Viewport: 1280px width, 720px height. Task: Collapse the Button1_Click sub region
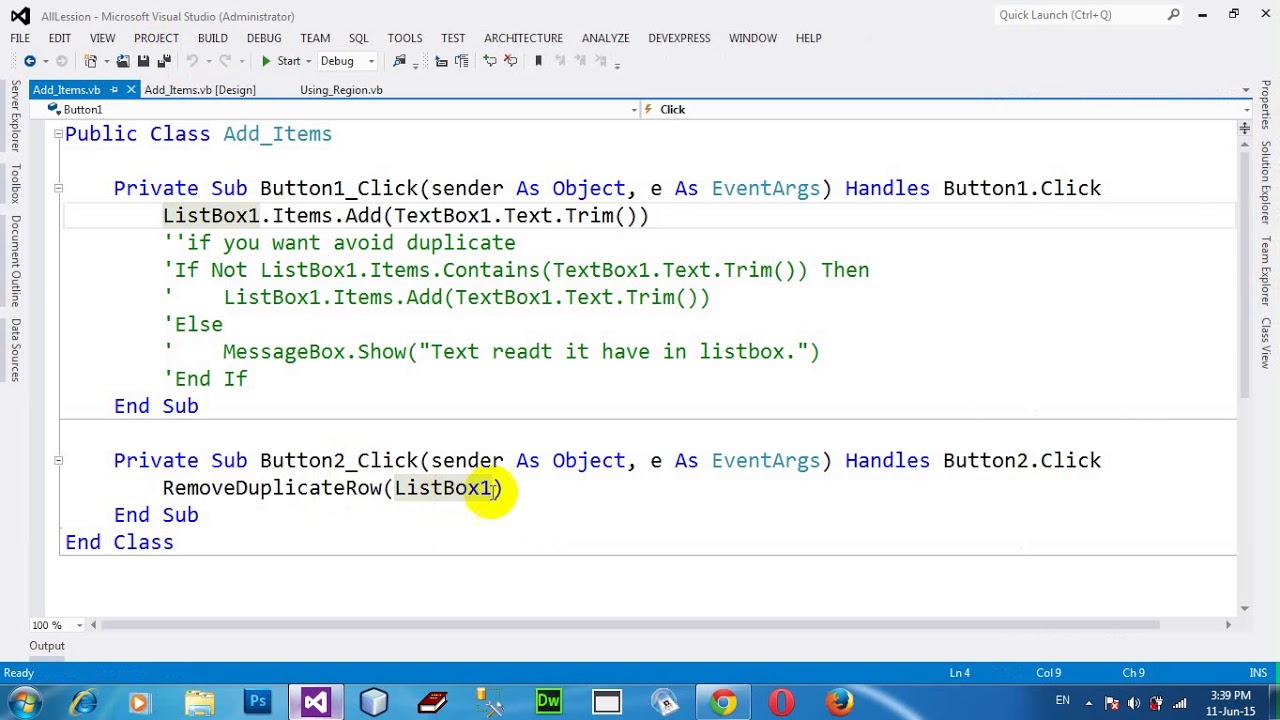coord(58,188)
